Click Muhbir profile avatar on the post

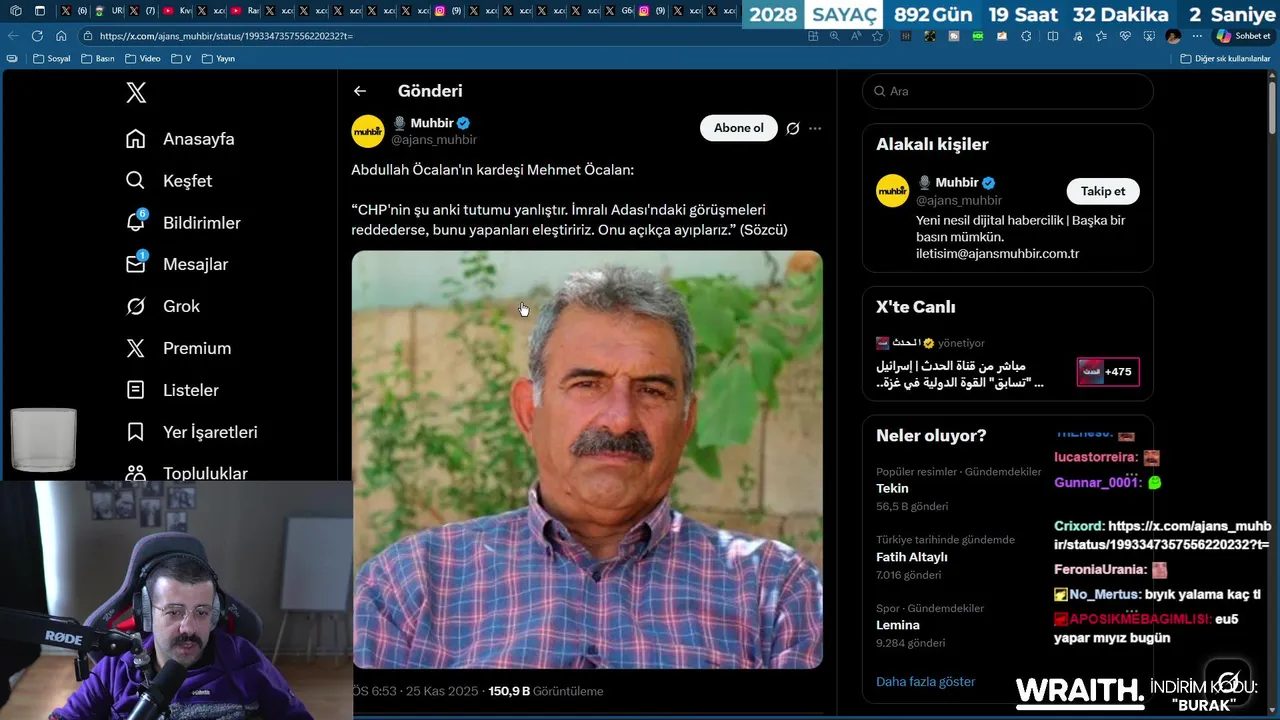coord(368,131)
